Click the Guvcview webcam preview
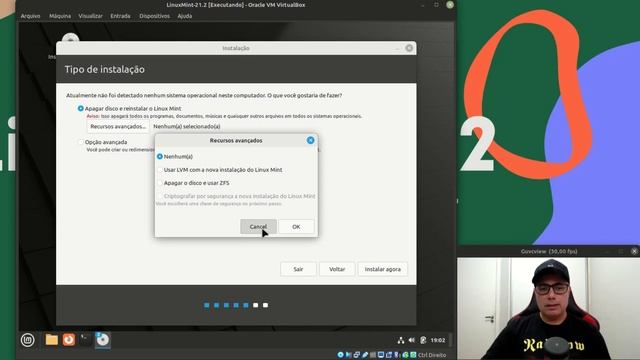640x360 pixels. click(549, 309)
